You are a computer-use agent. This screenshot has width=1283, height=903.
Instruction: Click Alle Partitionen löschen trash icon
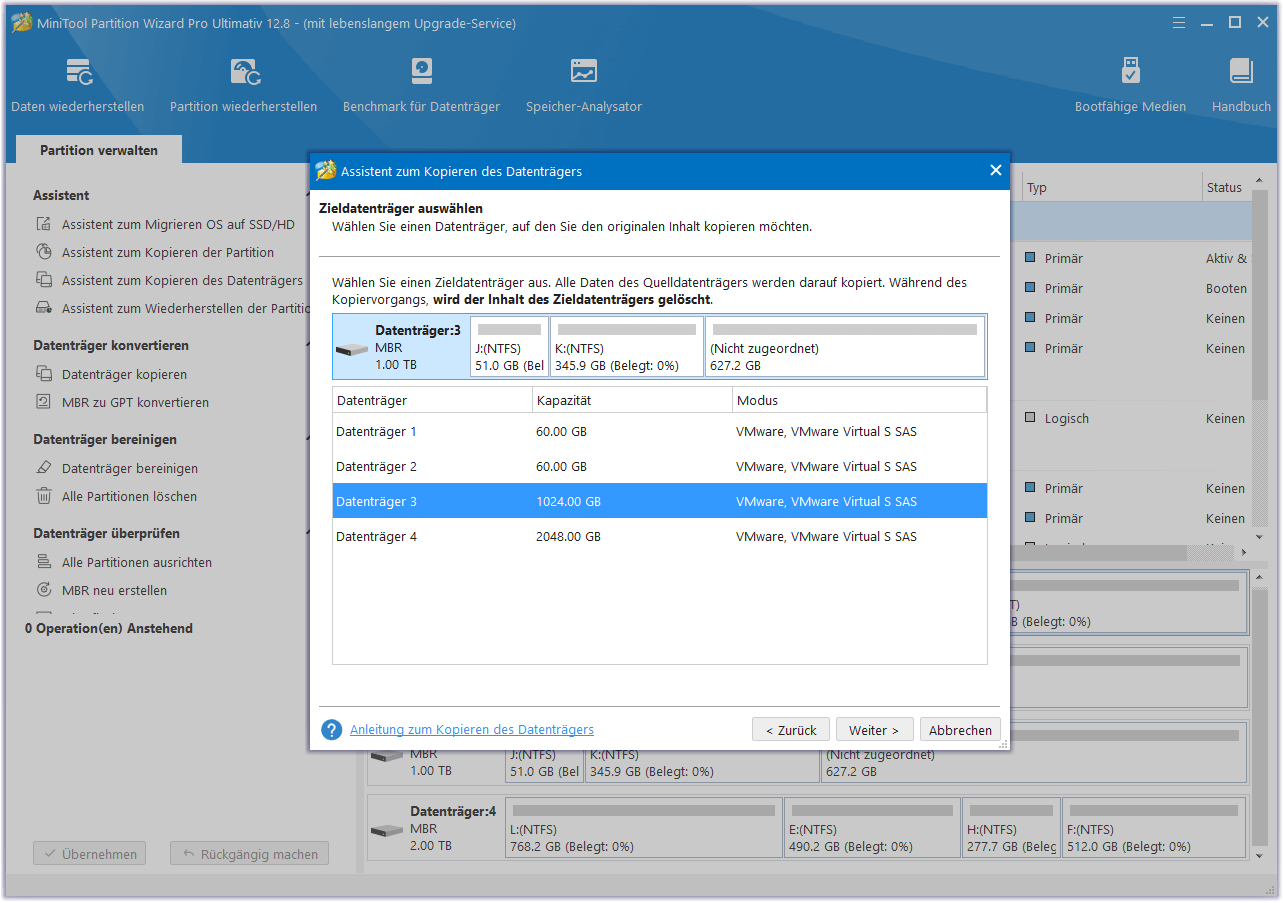pos(44,496)
